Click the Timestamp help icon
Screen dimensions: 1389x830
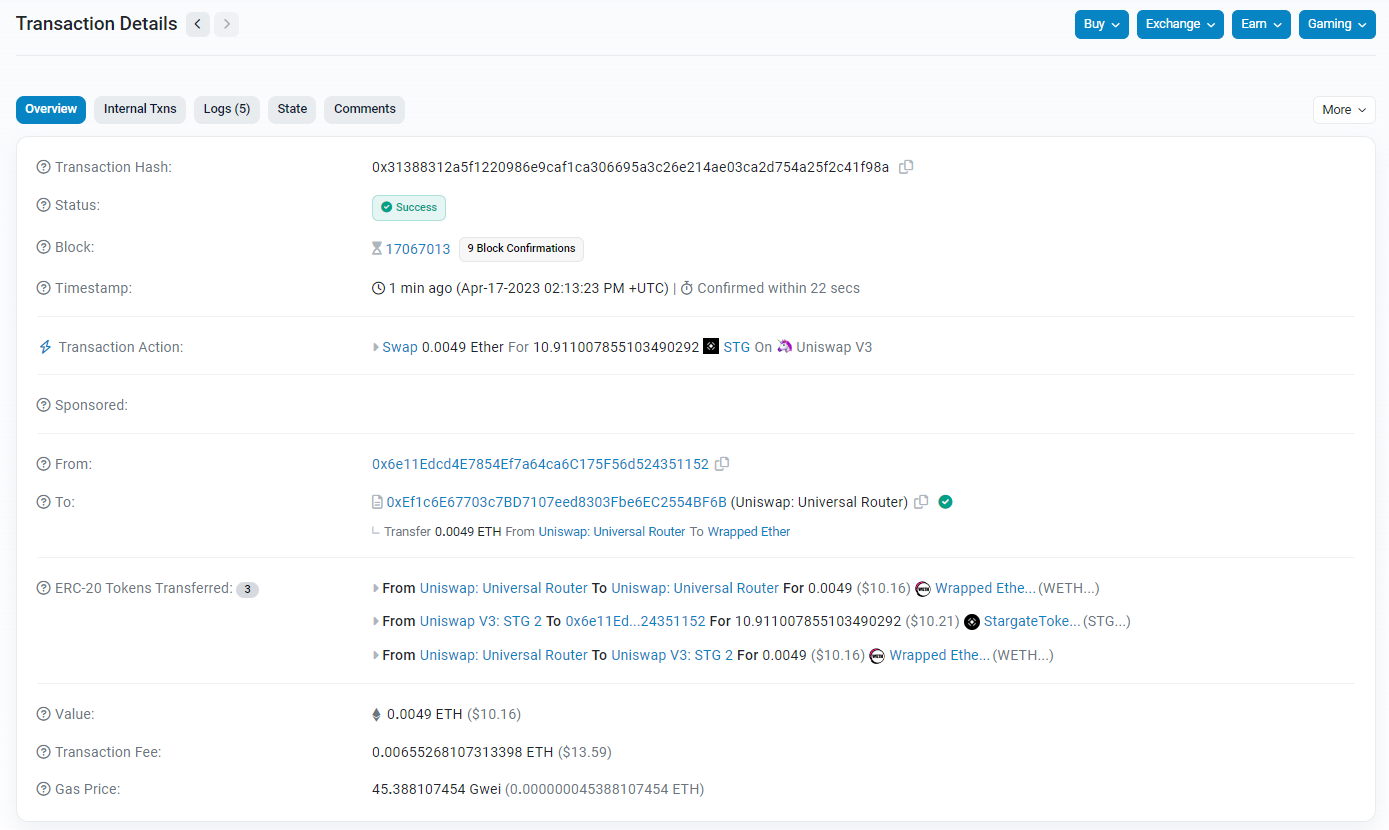tap(43, 288)
